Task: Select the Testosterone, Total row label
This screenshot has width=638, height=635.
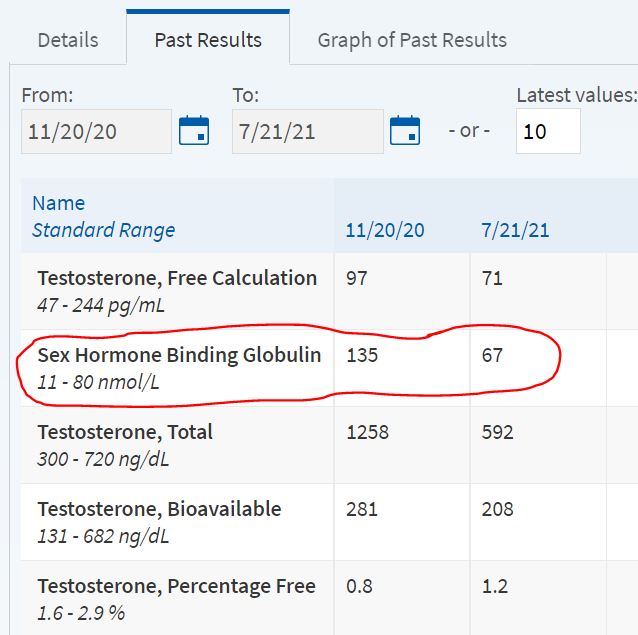Action: (125, 432)
